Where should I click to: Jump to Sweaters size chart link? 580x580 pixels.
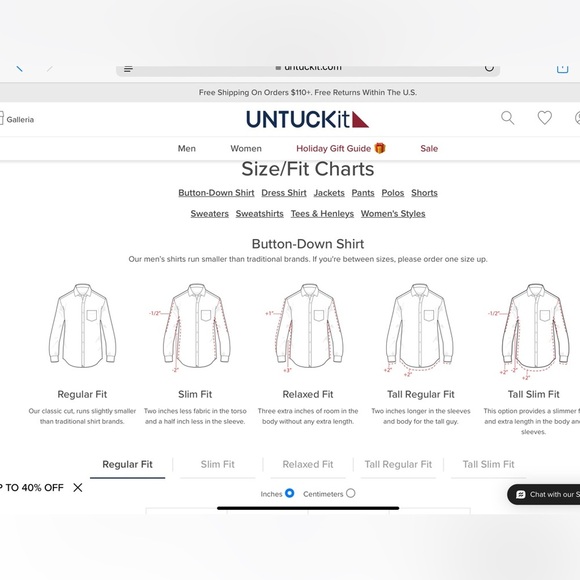pyautogui.click(x=209, y=214)
